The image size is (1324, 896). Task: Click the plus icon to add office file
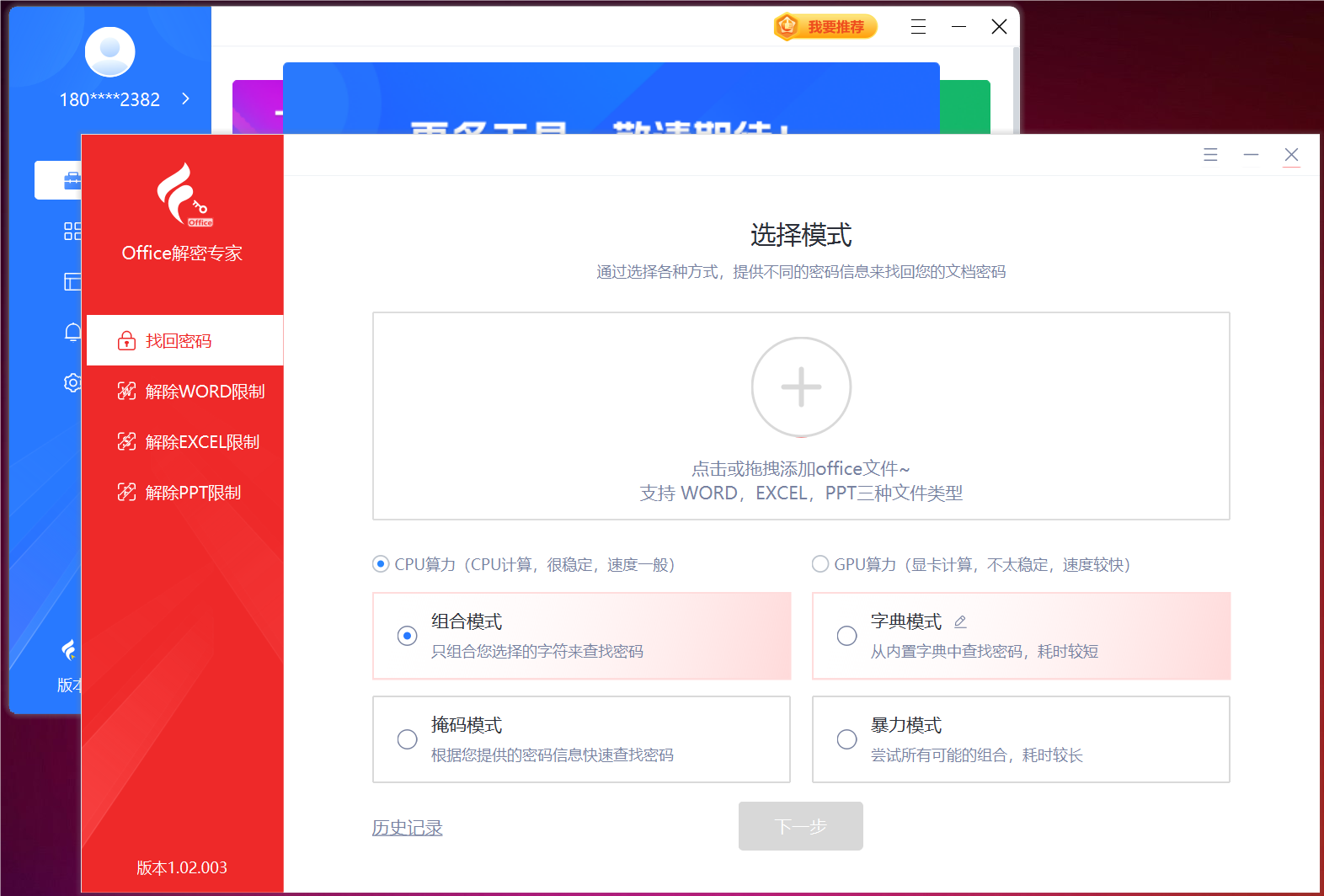801,387
